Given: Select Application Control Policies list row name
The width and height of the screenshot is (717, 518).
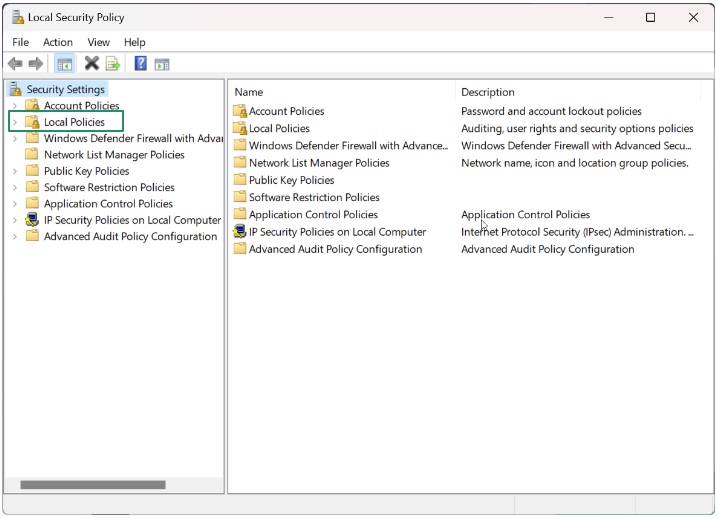Looking at the screenshot, I should [313, 214].
